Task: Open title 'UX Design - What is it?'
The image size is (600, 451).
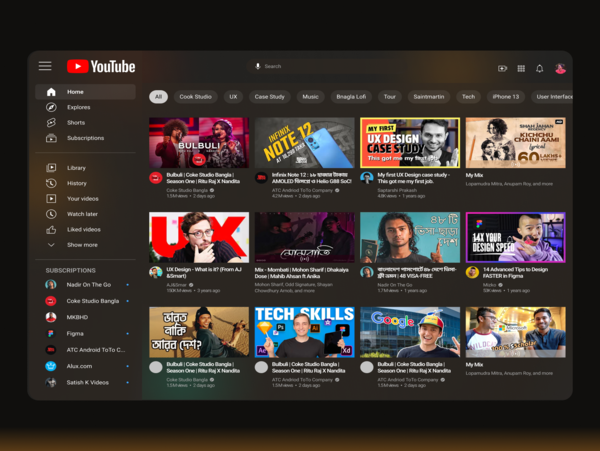Action: (204, 273)
